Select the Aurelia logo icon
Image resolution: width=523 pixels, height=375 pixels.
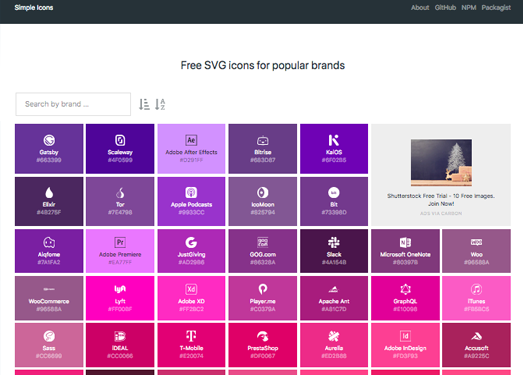pyautogui.click(x=334, y=336)
